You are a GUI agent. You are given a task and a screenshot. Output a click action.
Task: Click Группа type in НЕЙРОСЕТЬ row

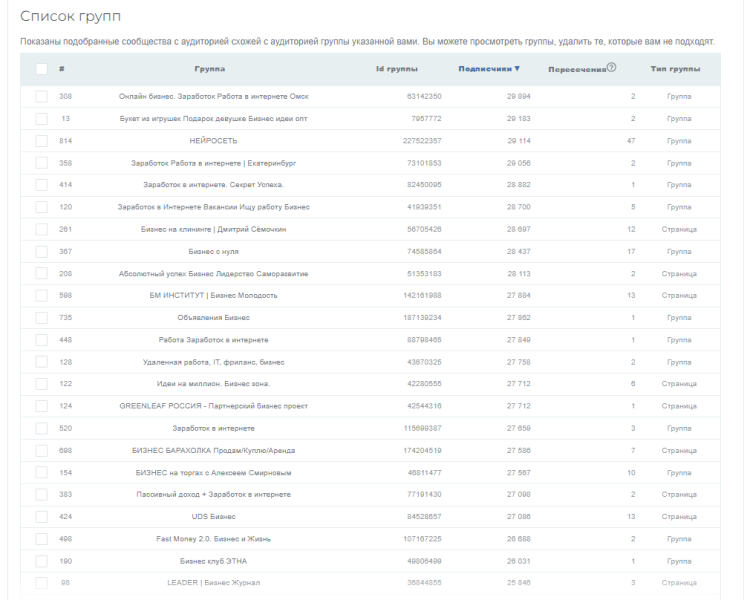coord(679,141)
